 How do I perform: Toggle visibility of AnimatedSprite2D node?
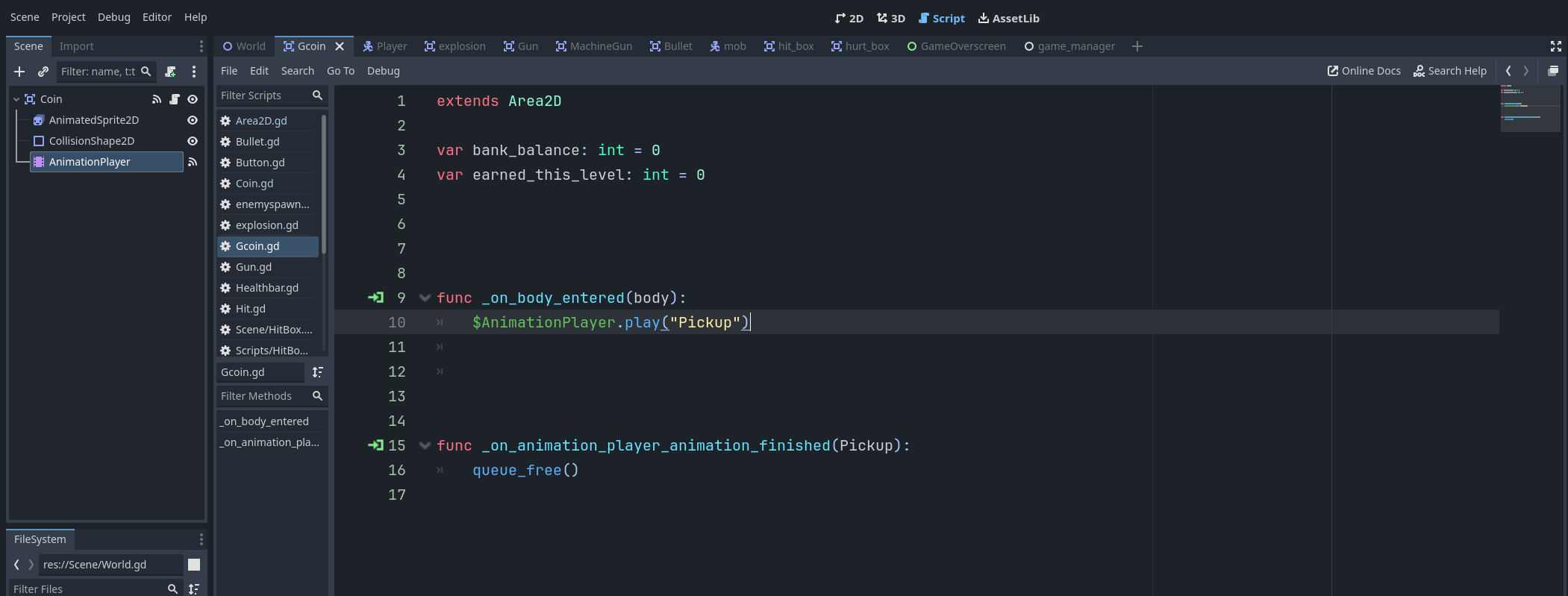click(x=193, y=120)
